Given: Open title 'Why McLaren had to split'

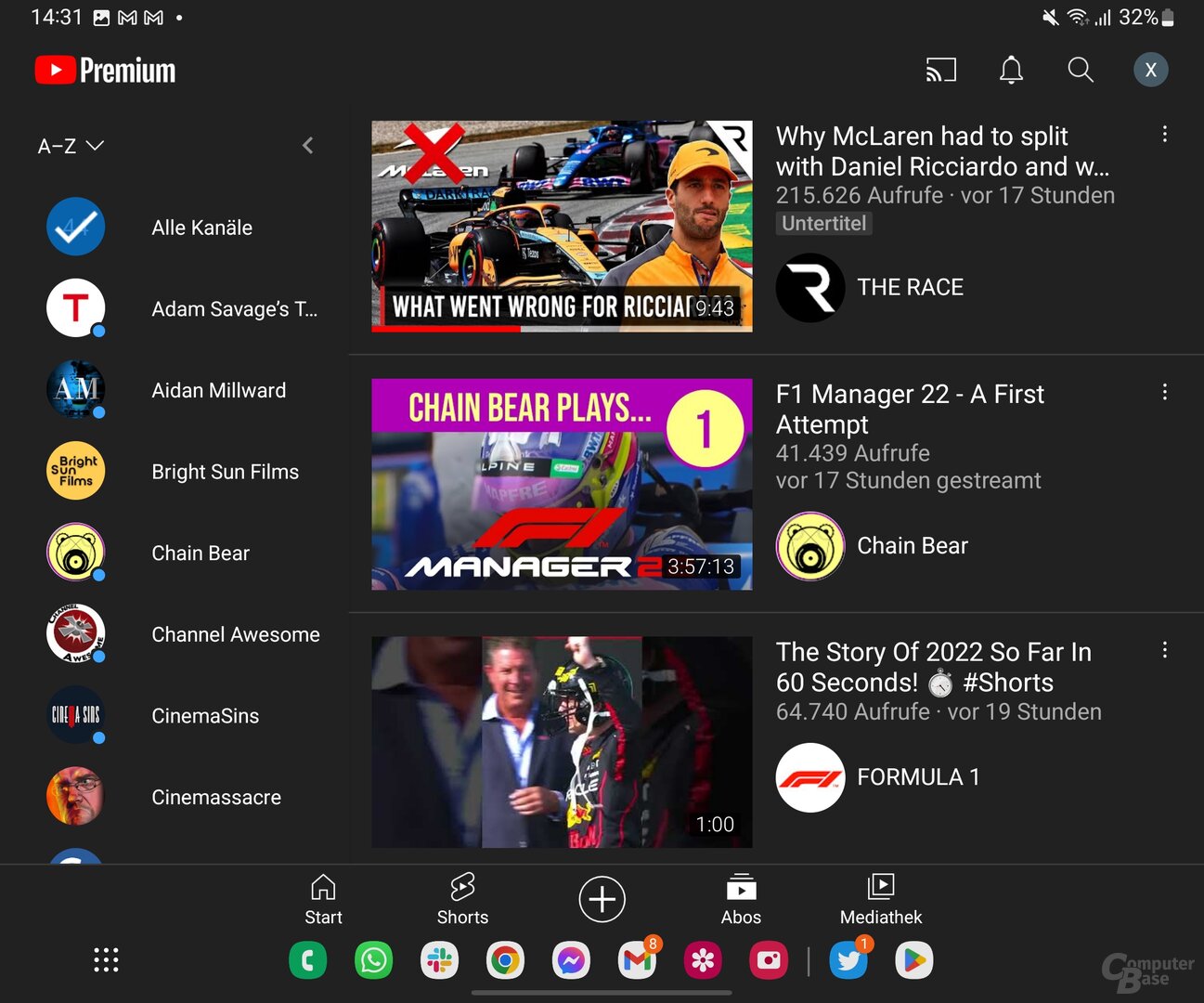Looking at the screenshot, I should click(942, 151).
